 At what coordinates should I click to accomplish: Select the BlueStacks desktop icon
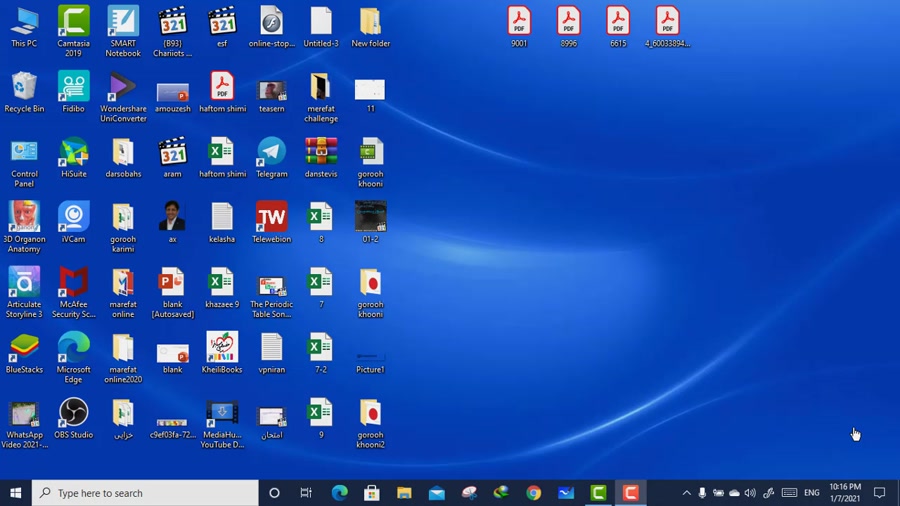[24, 348]
